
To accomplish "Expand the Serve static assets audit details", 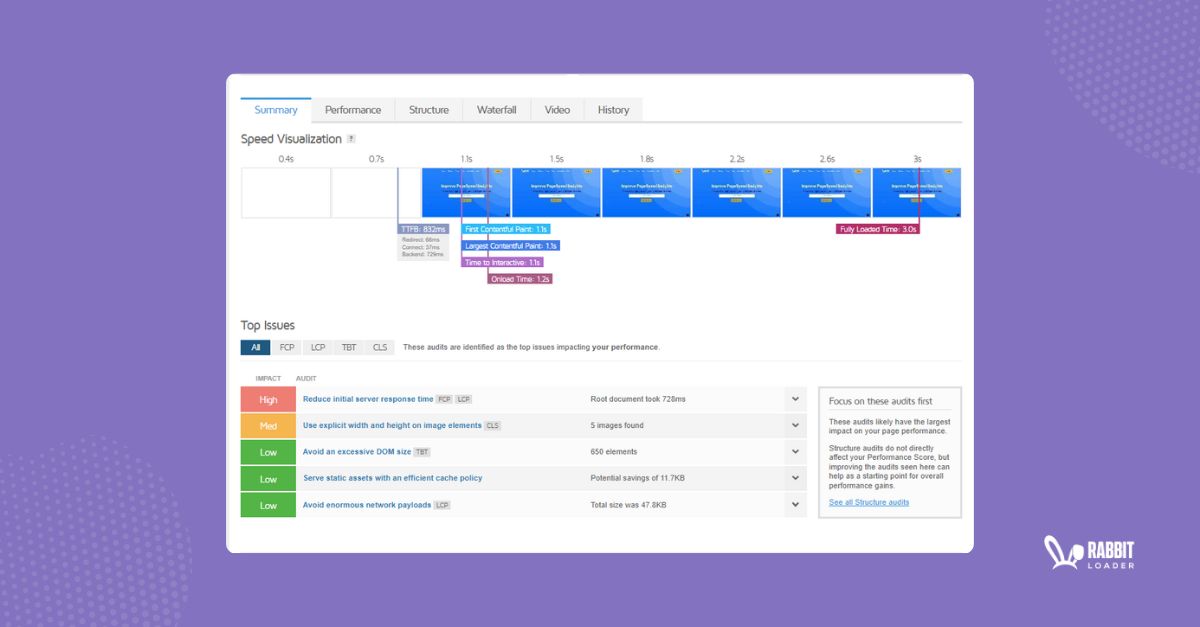I will [x=796, y=478].
